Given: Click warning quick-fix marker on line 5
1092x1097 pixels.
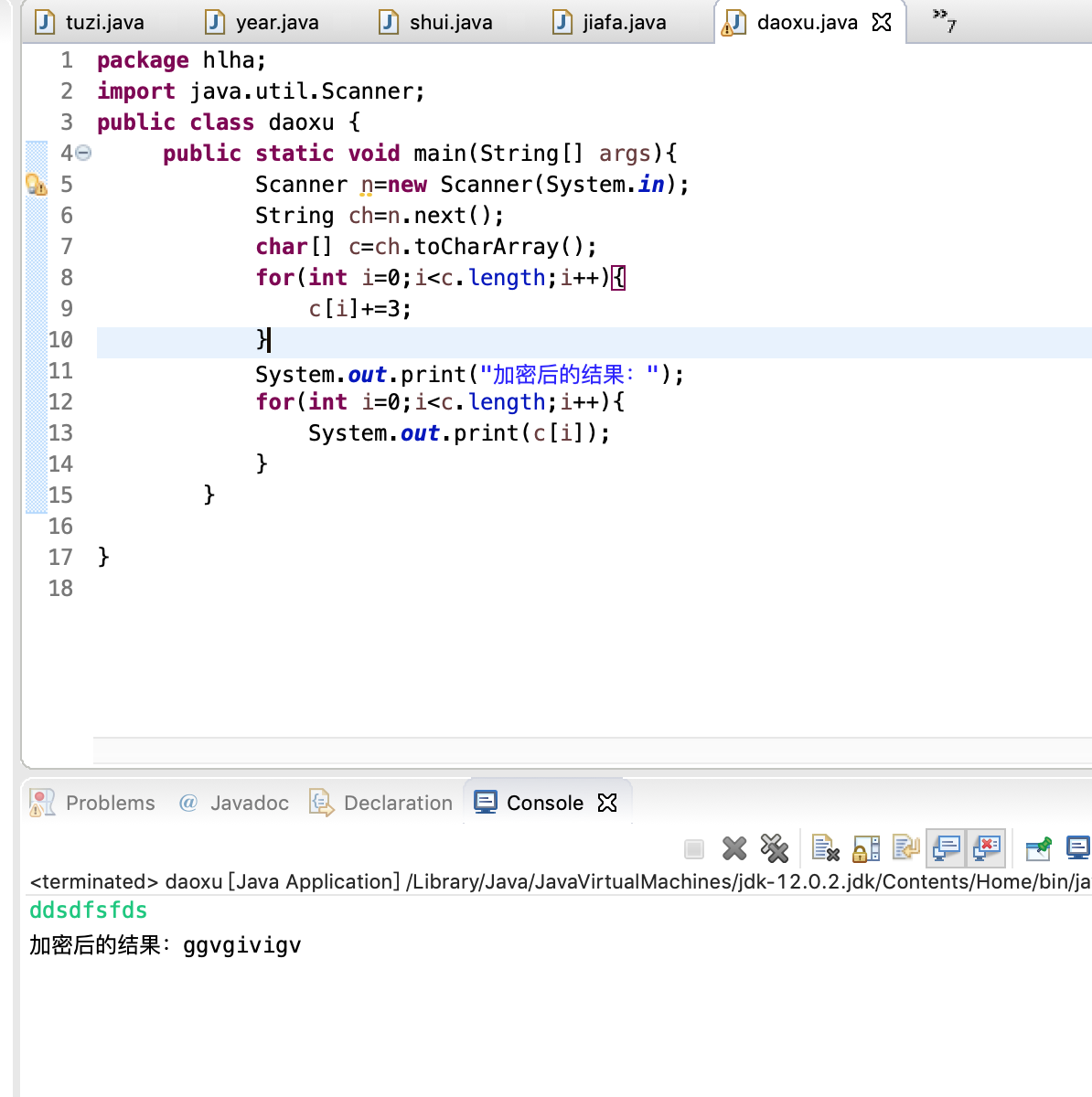Looking at the screenshot, I should pyautogui.click(x=36, y=185).
